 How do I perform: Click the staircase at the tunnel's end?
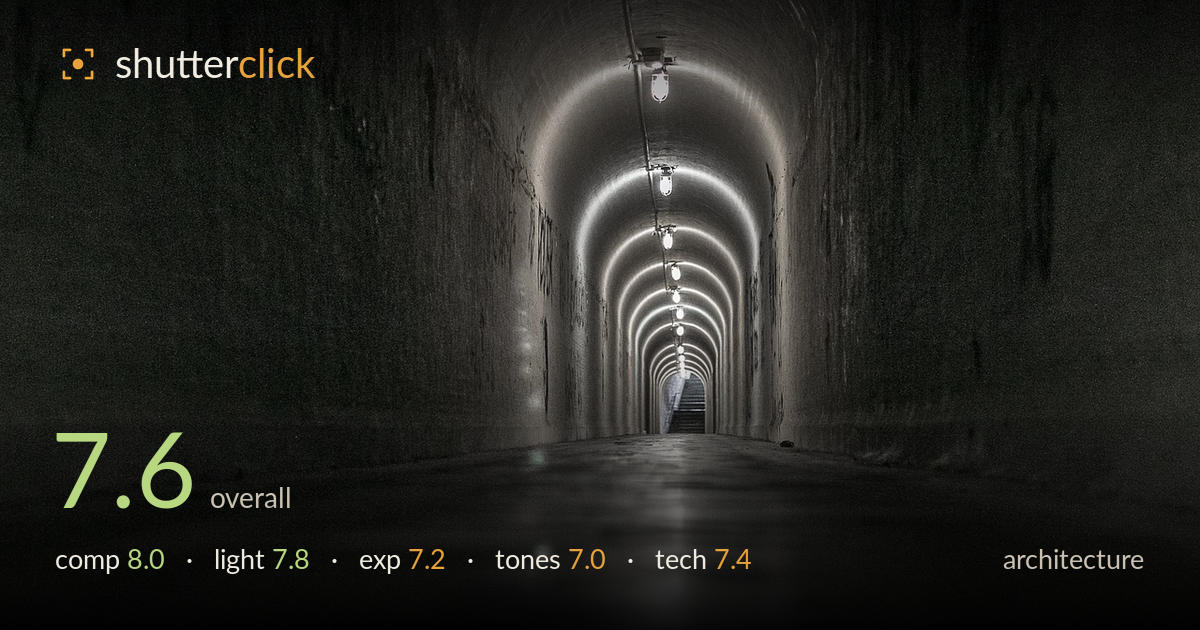687,406
